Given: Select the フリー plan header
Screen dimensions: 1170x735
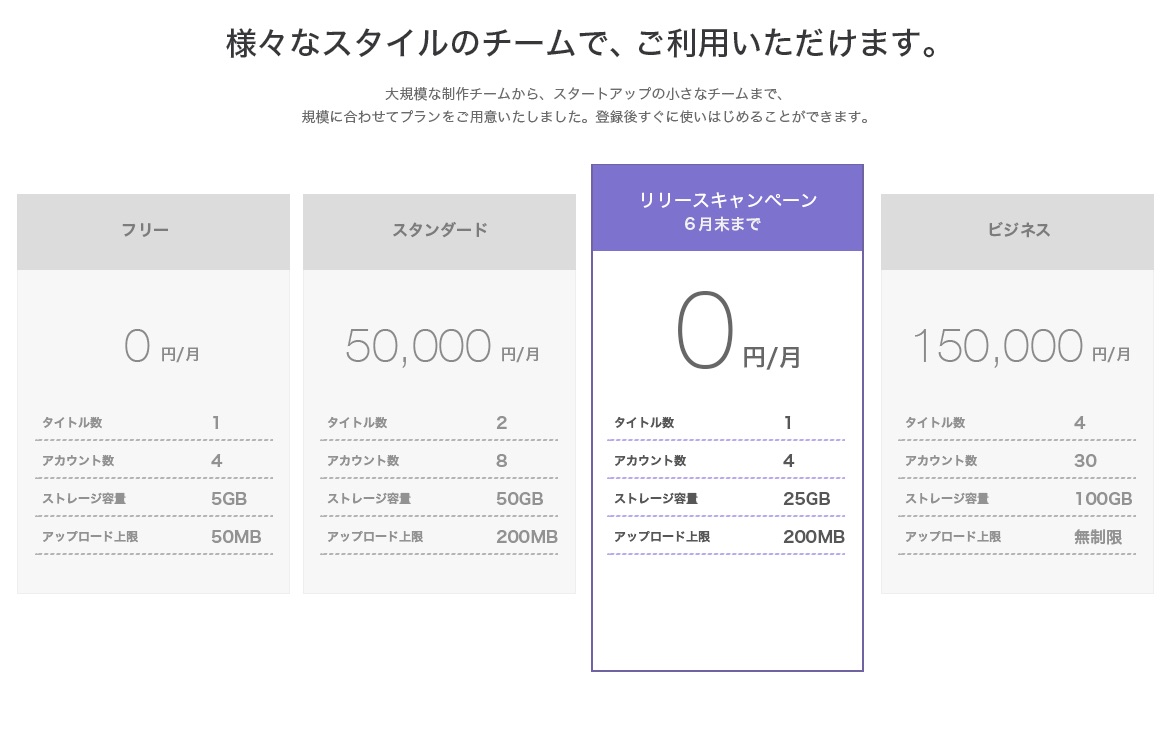Looking at the screenshot, I should coord(153,231).
